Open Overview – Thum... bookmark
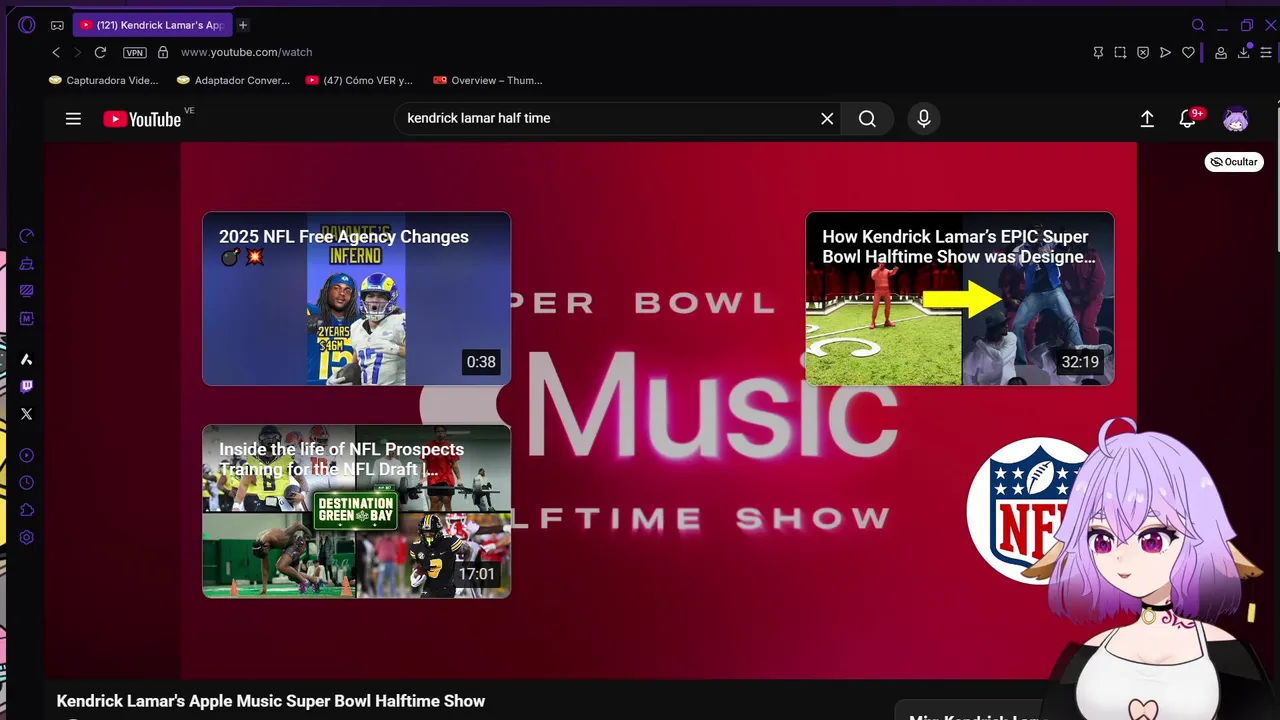This screenshot has height=720, width=1280. 488,80
